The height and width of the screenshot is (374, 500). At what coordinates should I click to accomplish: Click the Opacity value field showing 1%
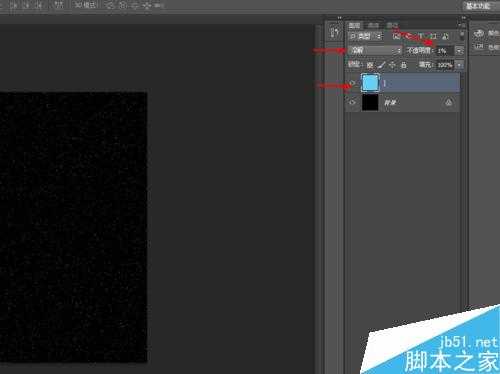(445, 51)
